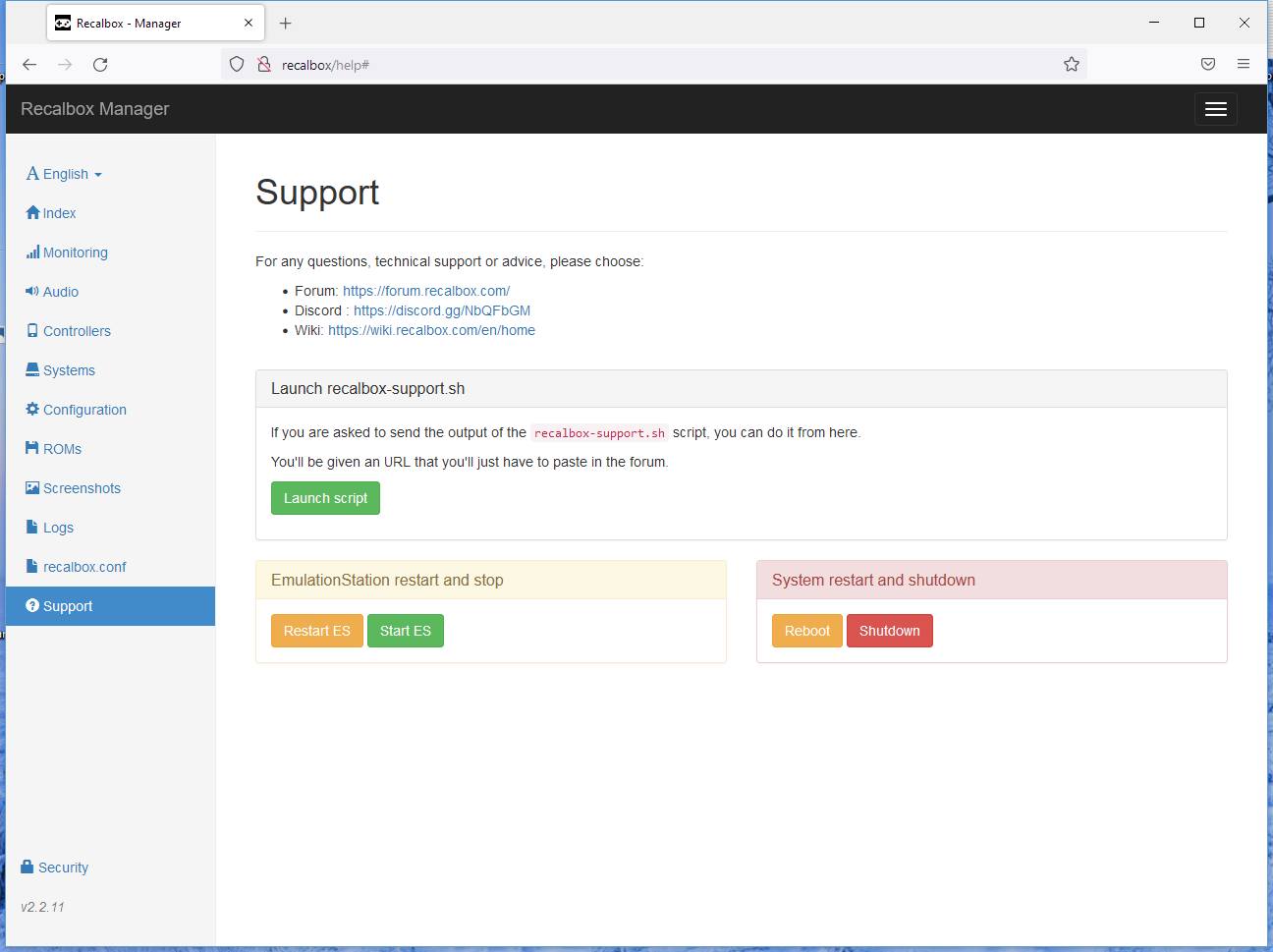Click the version text v2.2.11
The width and height of the screenshot is (1273, 952).
click(42, 907)
